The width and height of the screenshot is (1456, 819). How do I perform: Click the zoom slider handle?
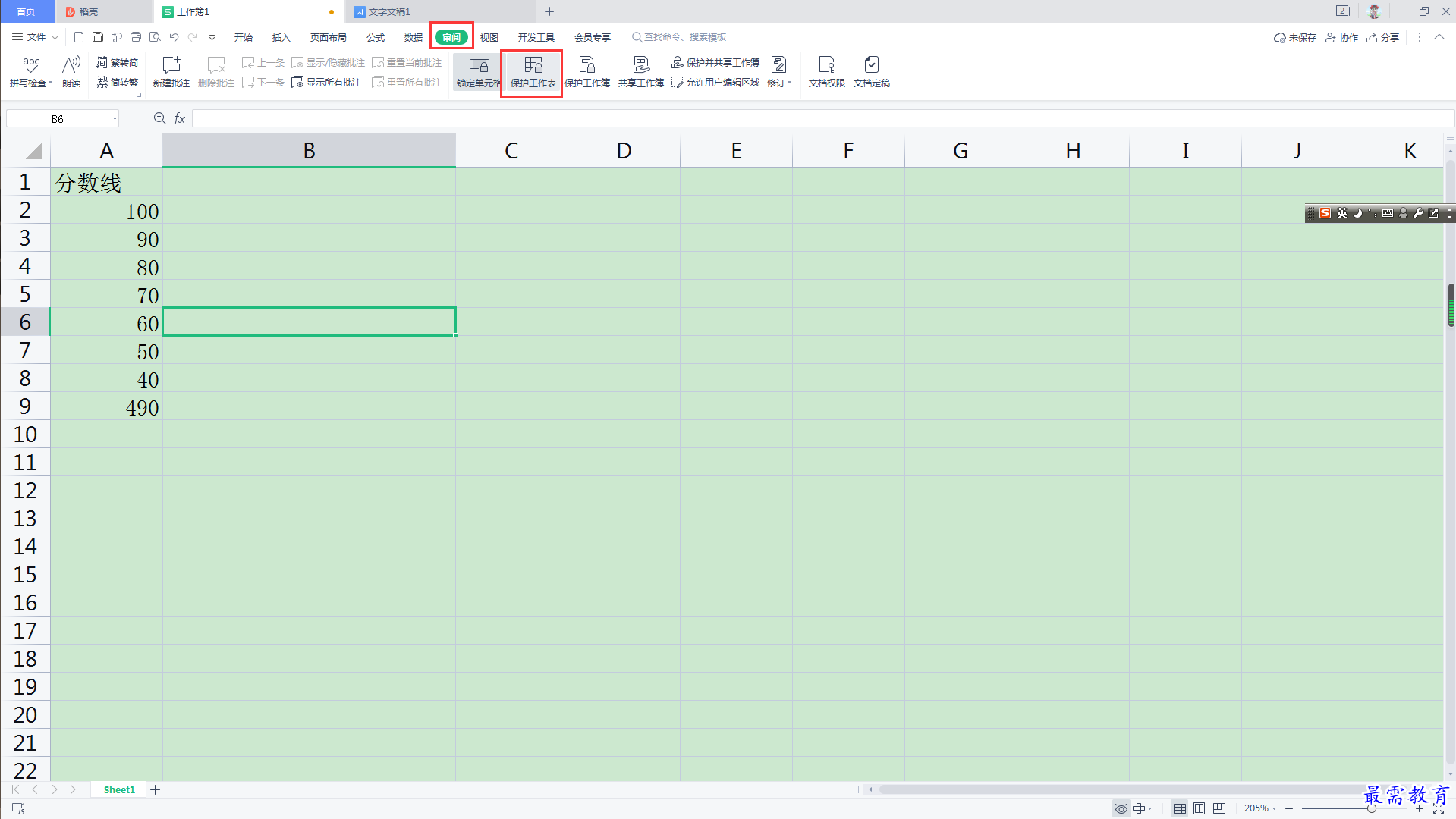coord(1371,808)
